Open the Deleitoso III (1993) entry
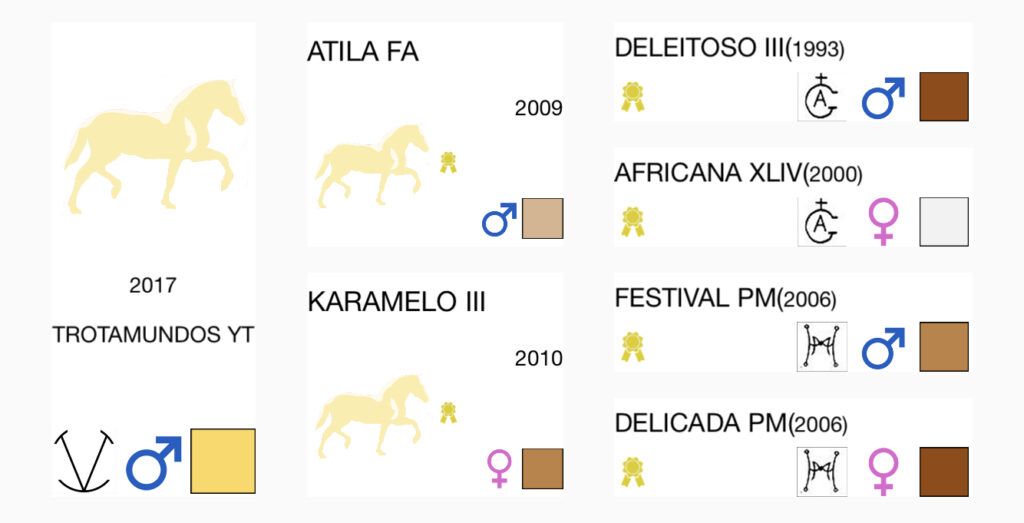Image resolution: width=1024 pixels, height=523 pixels. (x=729, y=48)
